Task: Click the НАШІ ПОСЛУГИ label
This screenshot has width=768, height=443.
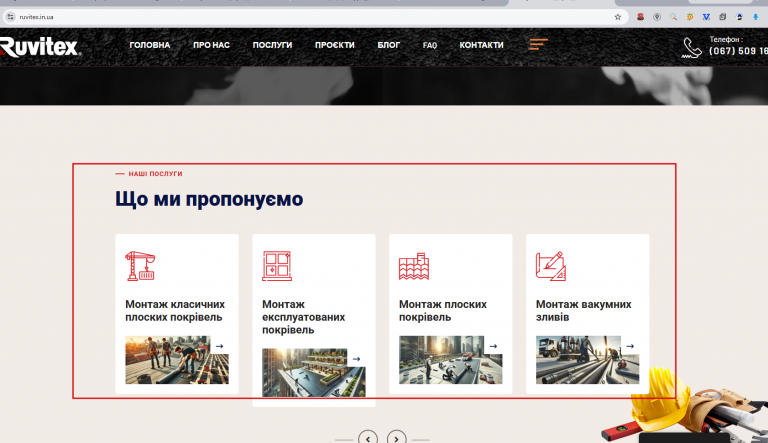Action: [x=155, y=173]
